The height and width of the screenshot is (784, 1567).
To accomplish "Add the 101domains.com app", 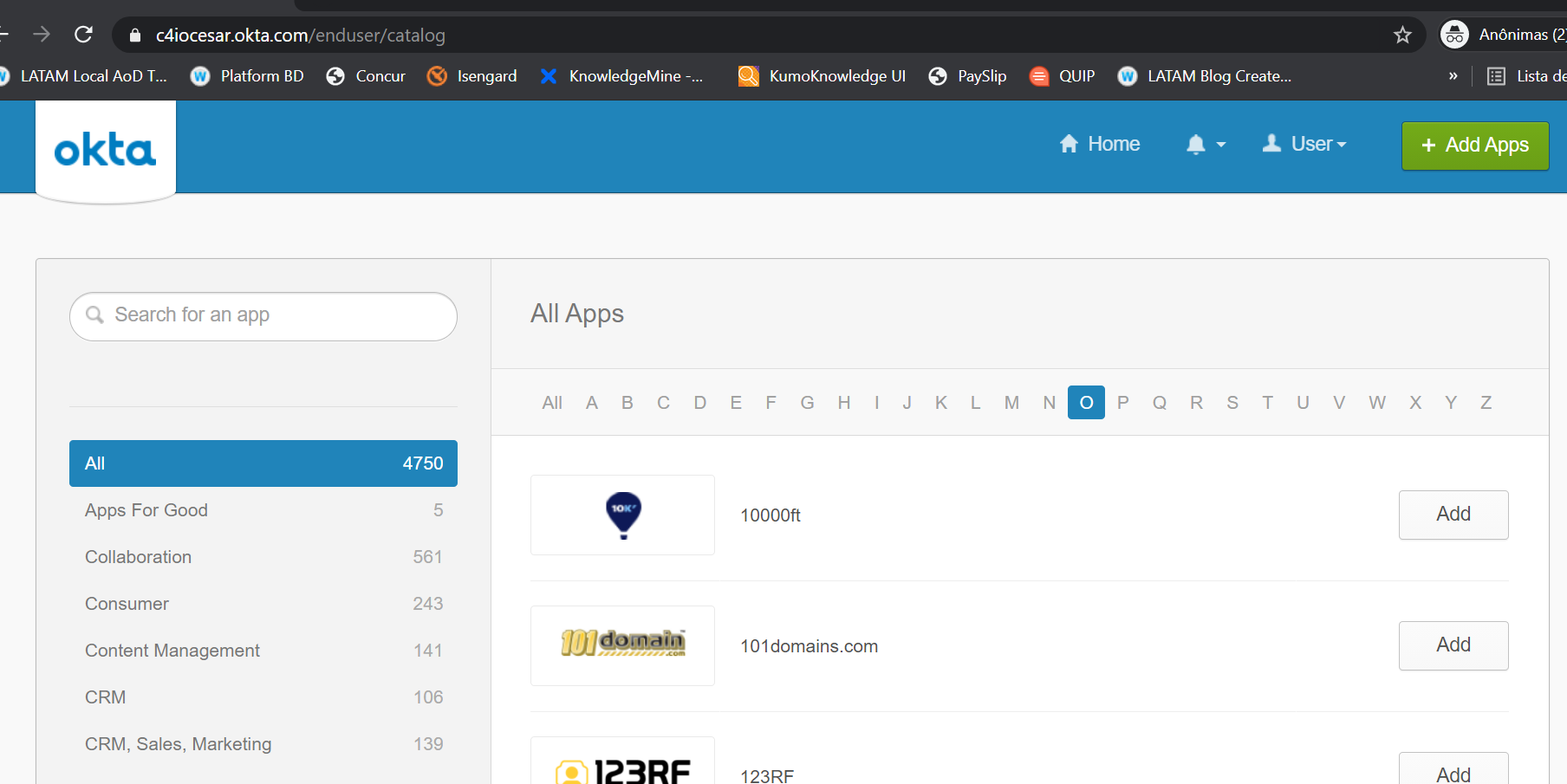I will tap(1453, 645).
